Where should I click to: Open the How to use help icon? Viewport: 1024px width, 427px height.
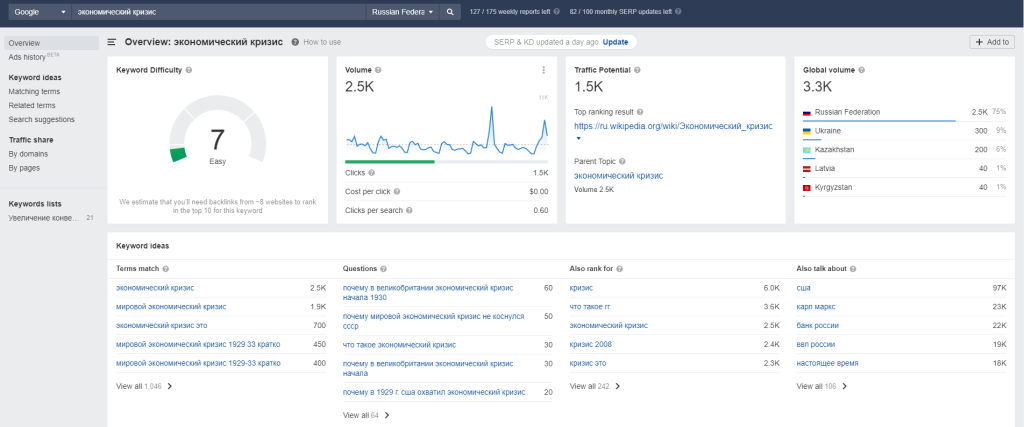[x=295, y=42]
